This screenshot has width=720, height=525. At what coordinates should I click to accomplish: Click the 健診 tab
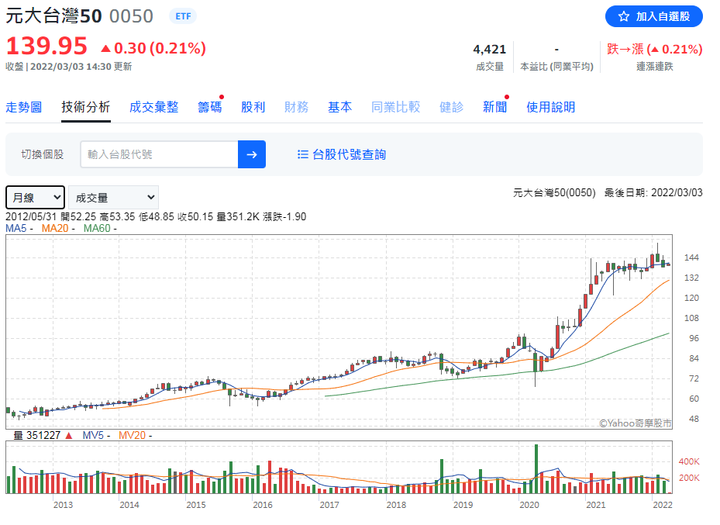tap(451, 107)
